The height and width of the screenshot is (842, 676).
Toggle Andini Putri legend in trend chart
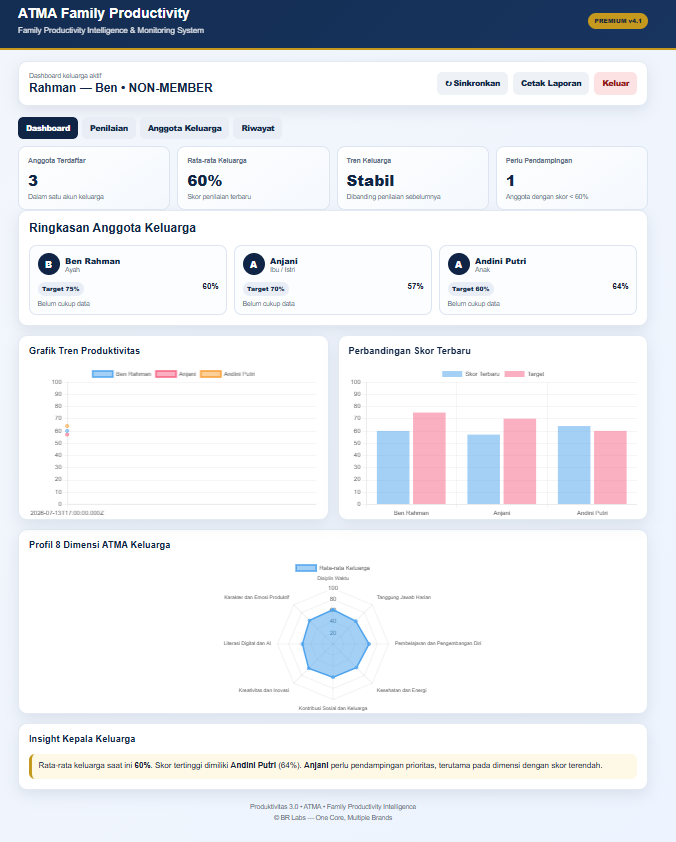[228, 374]
